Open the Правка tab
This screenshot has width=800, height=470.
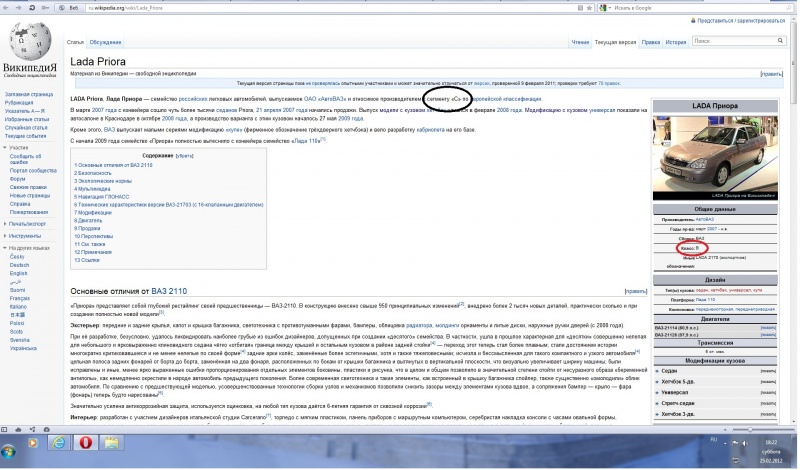(x=651, y=42)
